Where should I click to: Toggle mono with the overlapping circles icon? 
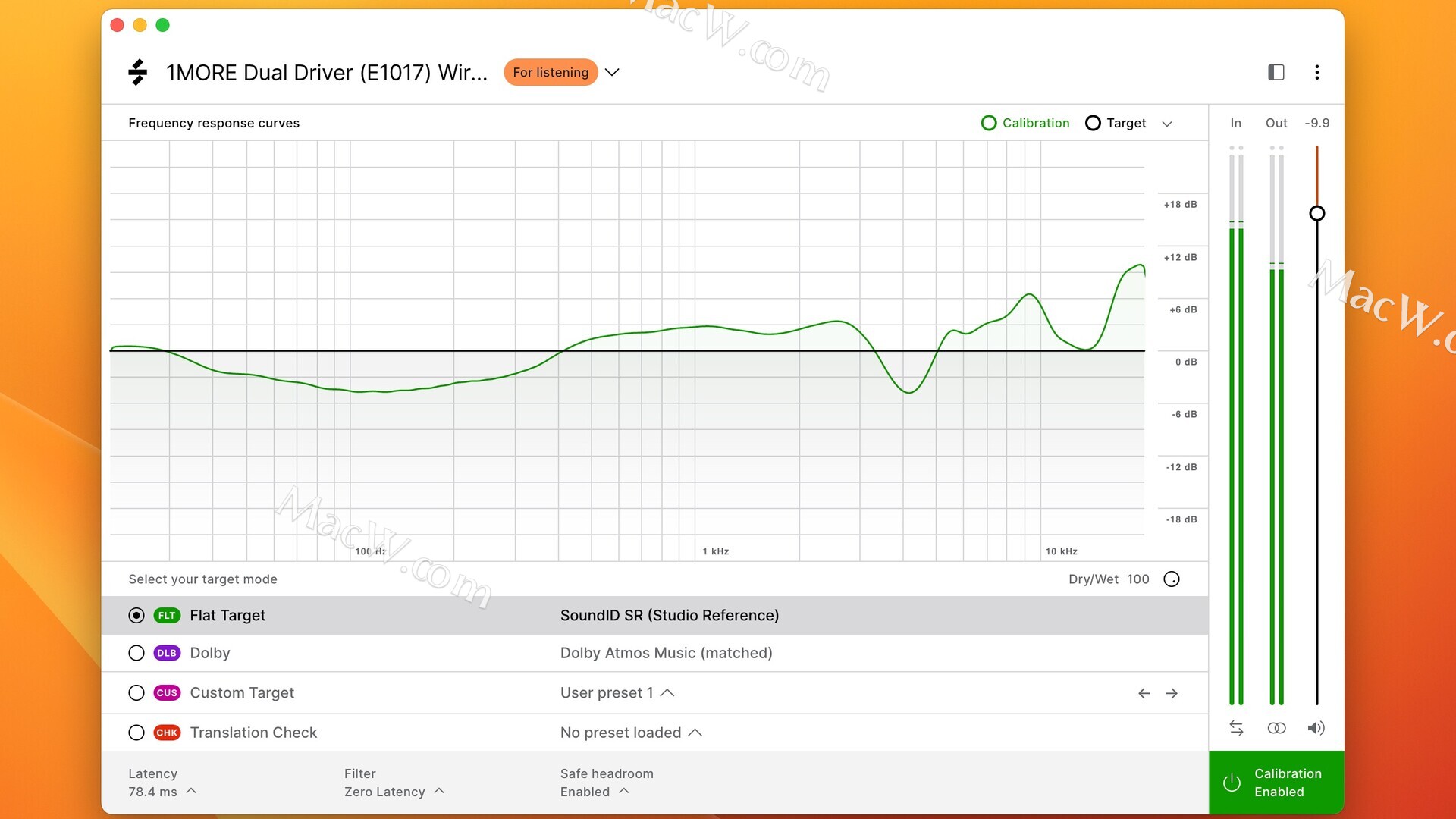[1276, 728]
